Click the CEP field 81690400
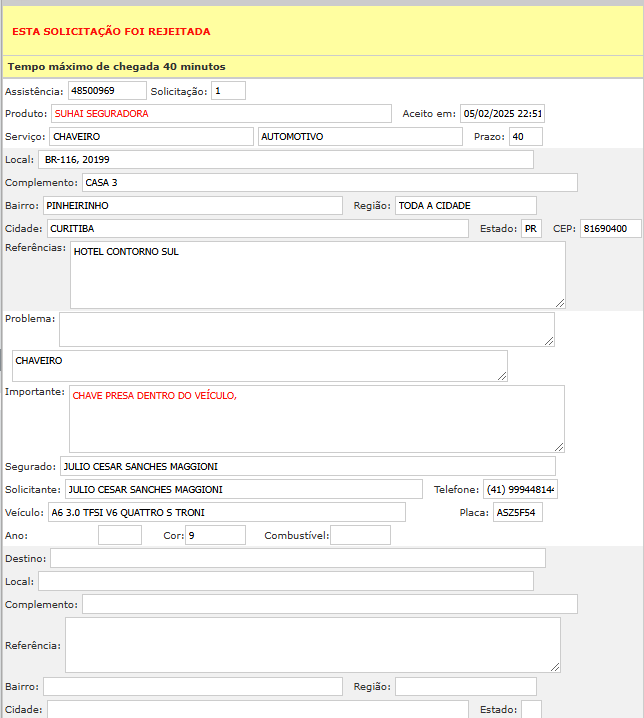 pos(611,229)
